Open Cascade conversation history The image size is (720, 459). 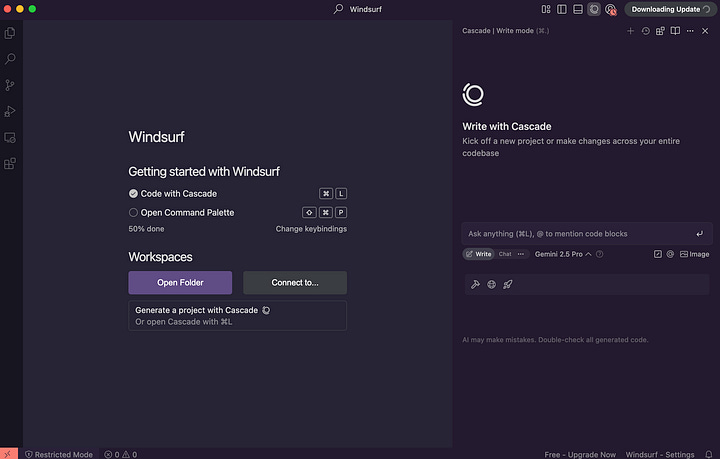[646, 31]
